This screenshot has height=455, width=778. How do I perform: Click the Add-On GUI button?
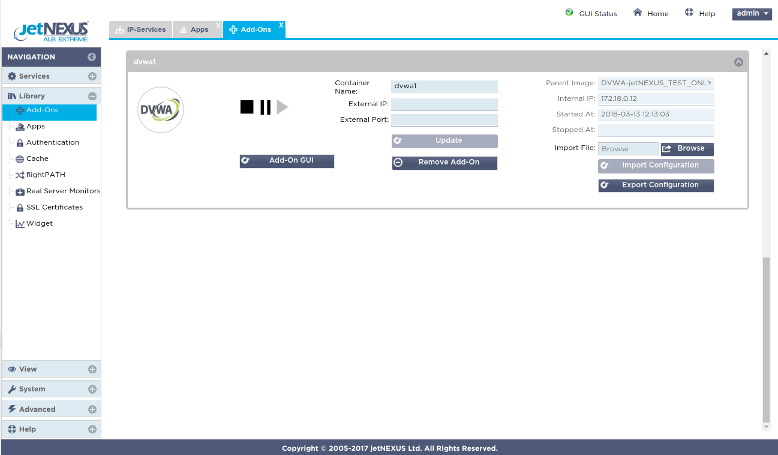click(286, 161)
